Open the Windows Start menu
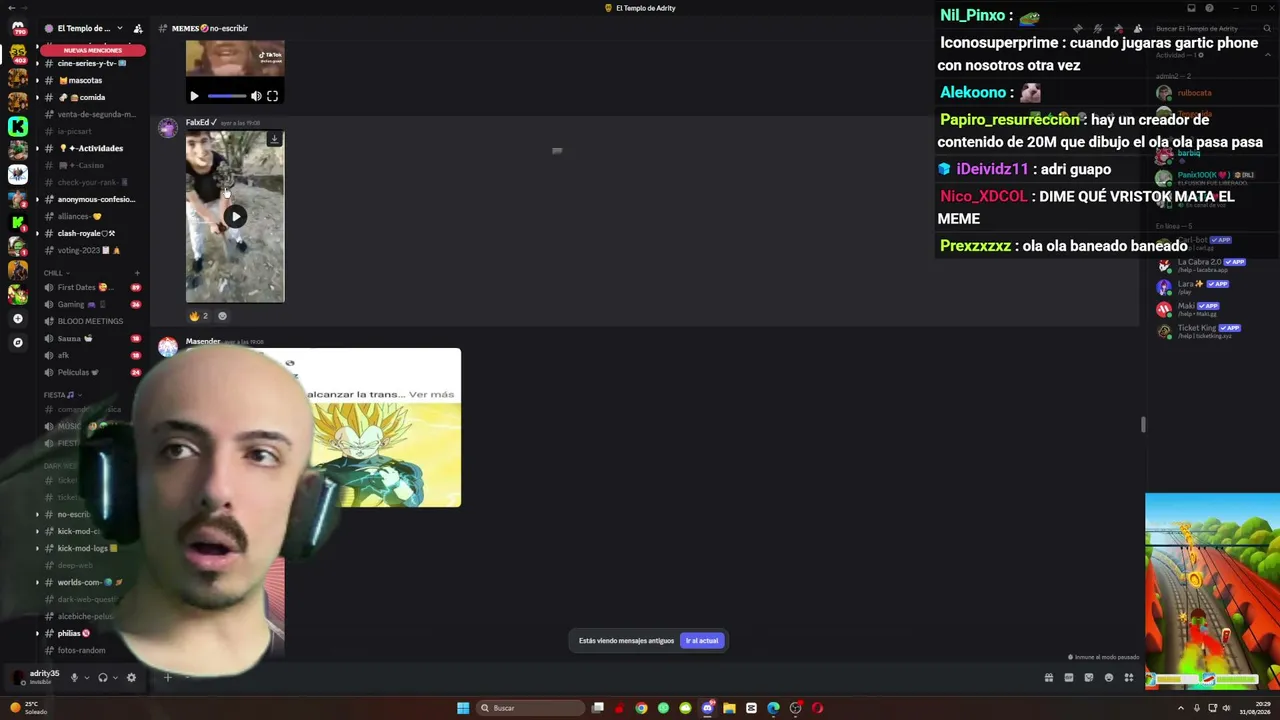Image resolution: width=1280 pixels, height=720 pixels. (x=463, y=708)
